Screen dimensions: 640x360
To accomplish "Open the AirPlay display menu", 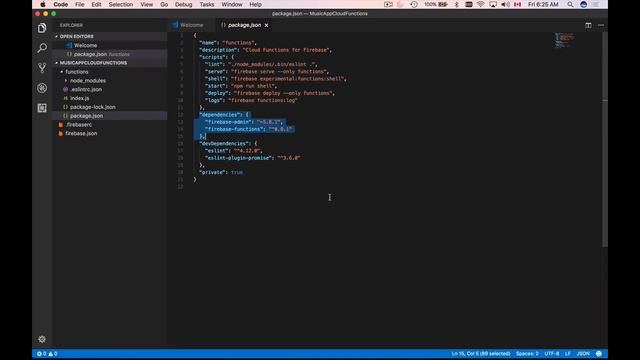I will click(493, 4).
